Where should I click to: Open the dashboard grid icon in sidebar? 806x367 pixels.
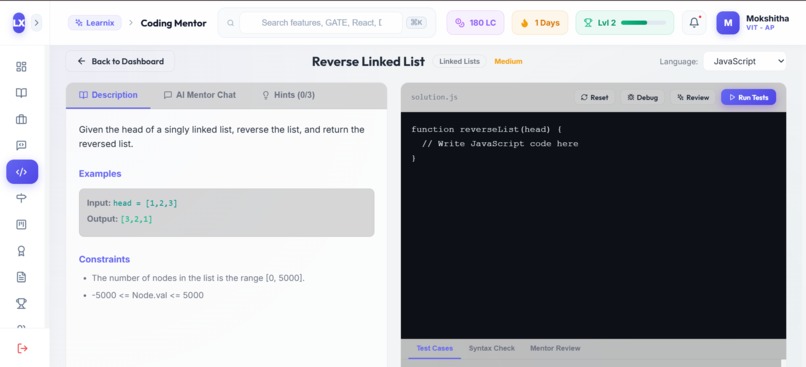click(x=21, y=67)
